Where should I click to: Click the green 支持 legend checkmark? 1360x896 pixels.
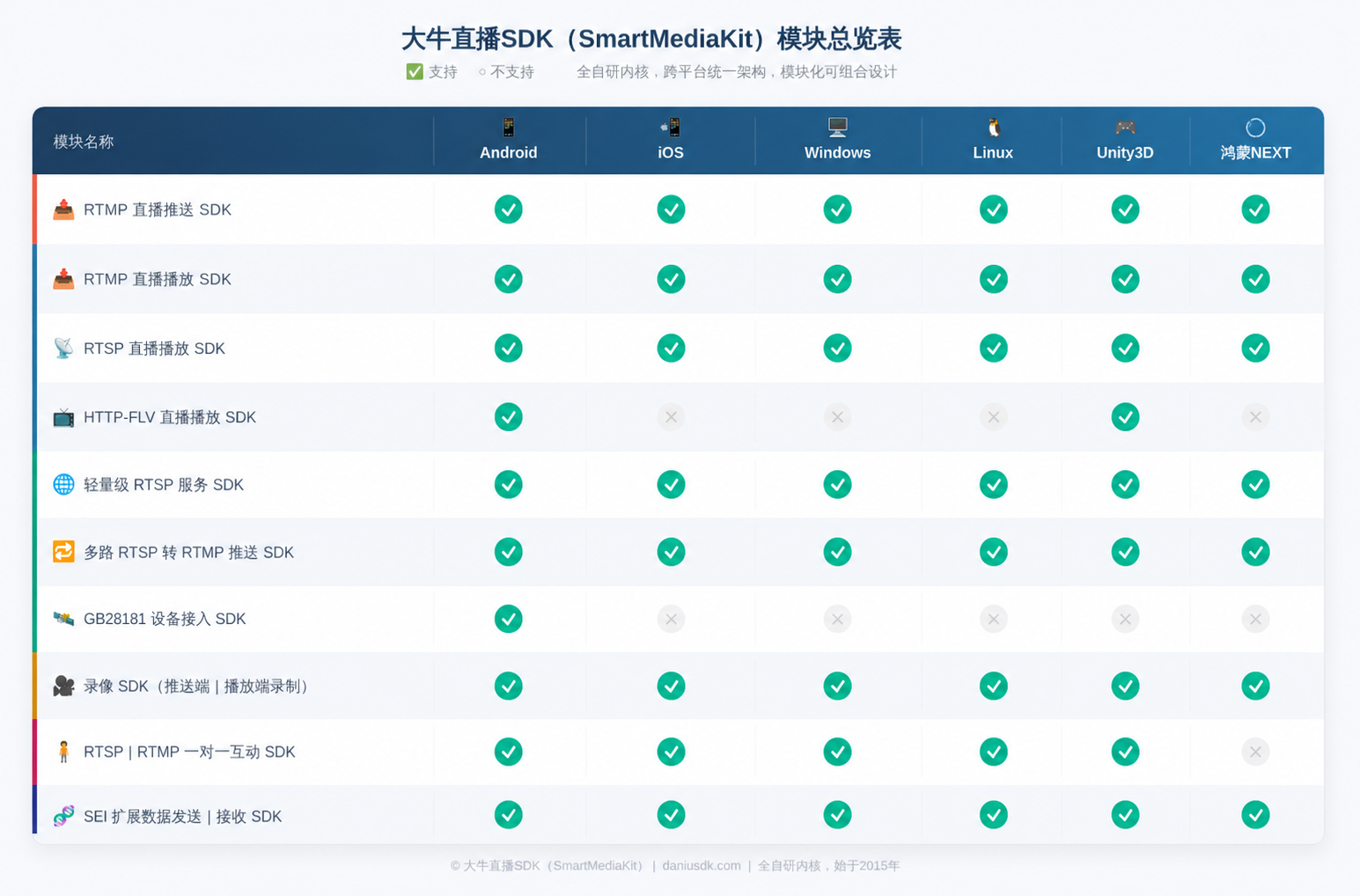pos(415,72)
